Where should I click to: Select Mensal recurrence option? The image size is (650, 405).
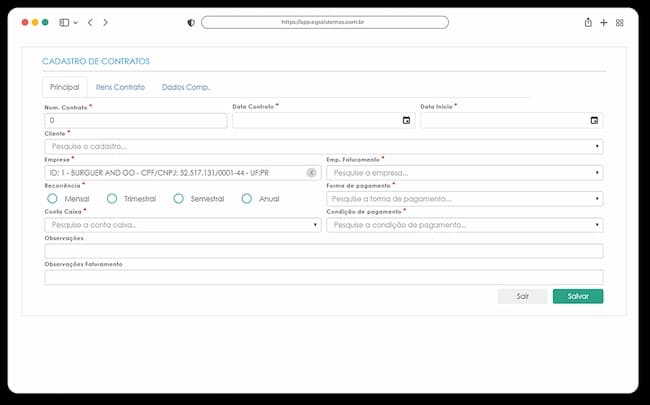coord(52,199)
